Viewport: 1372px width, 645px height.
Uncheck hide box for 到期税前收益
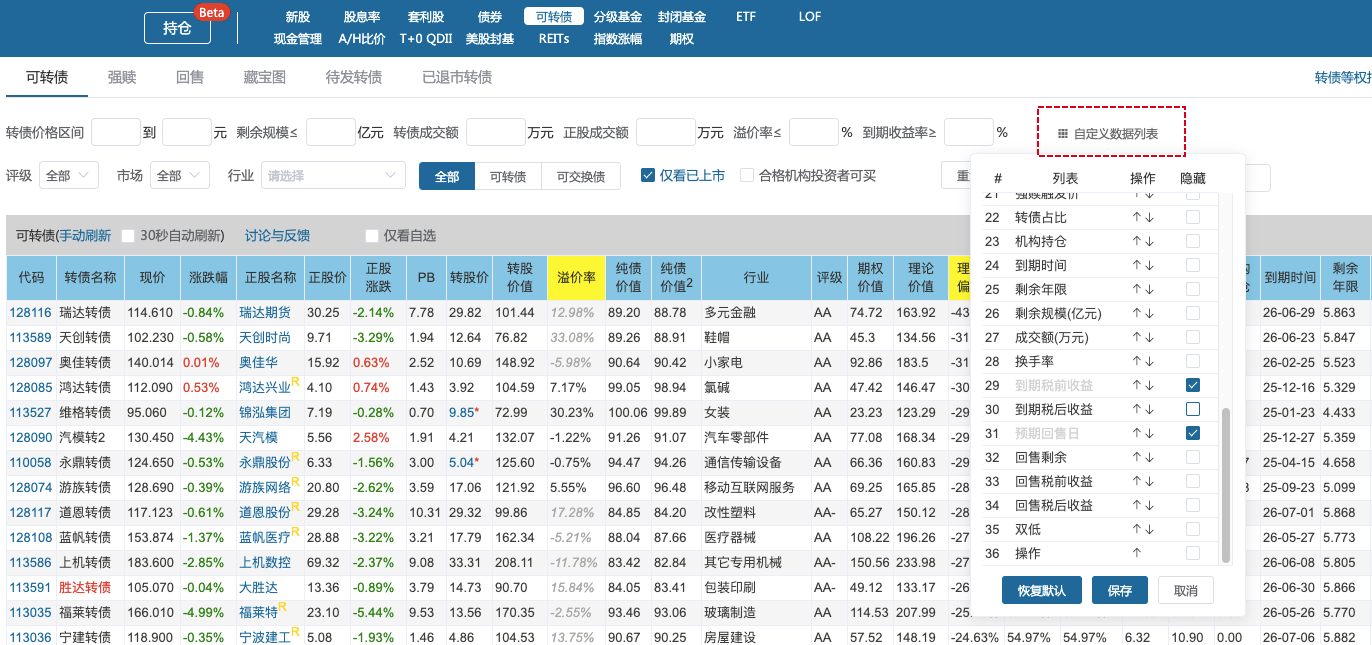1193,385
